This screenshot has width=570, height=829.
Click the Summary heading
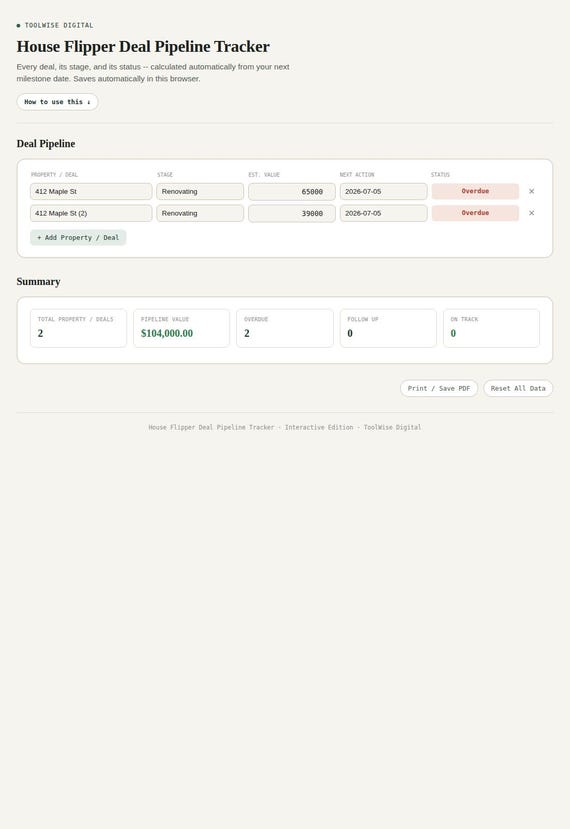click(x=39, y=282)
